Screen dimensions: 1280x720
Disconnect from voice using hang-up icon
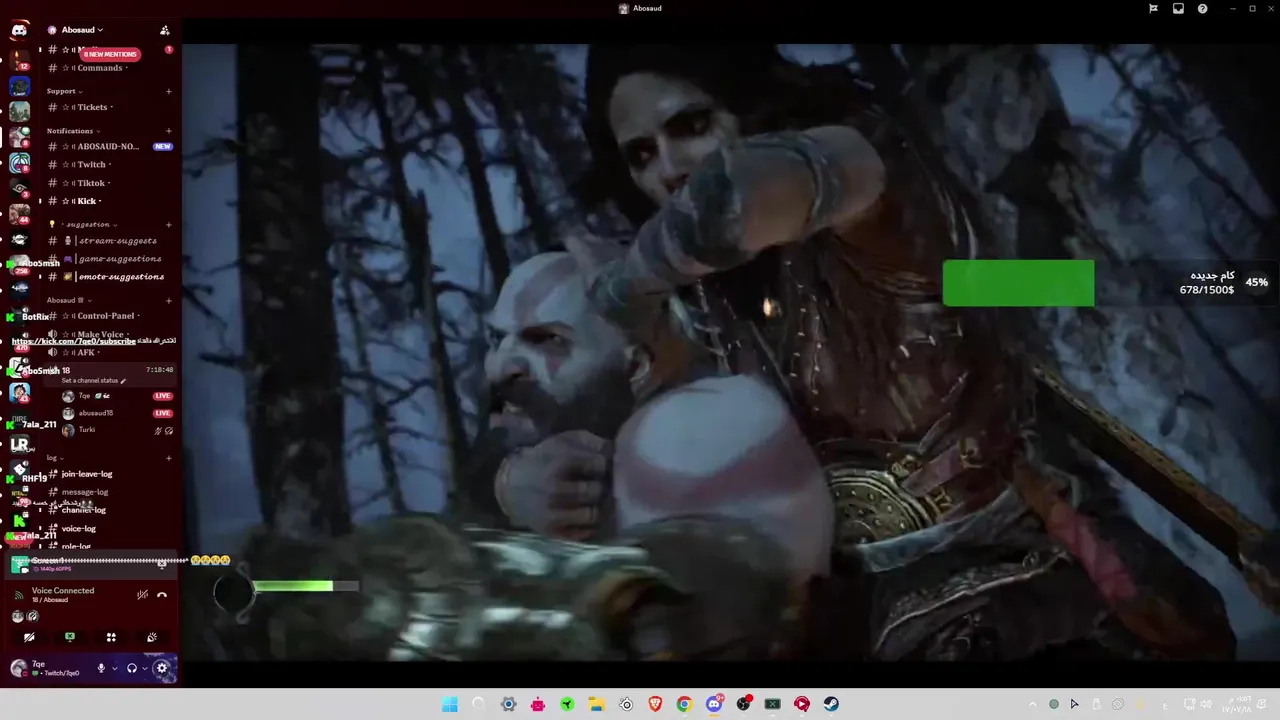[162, 595]
